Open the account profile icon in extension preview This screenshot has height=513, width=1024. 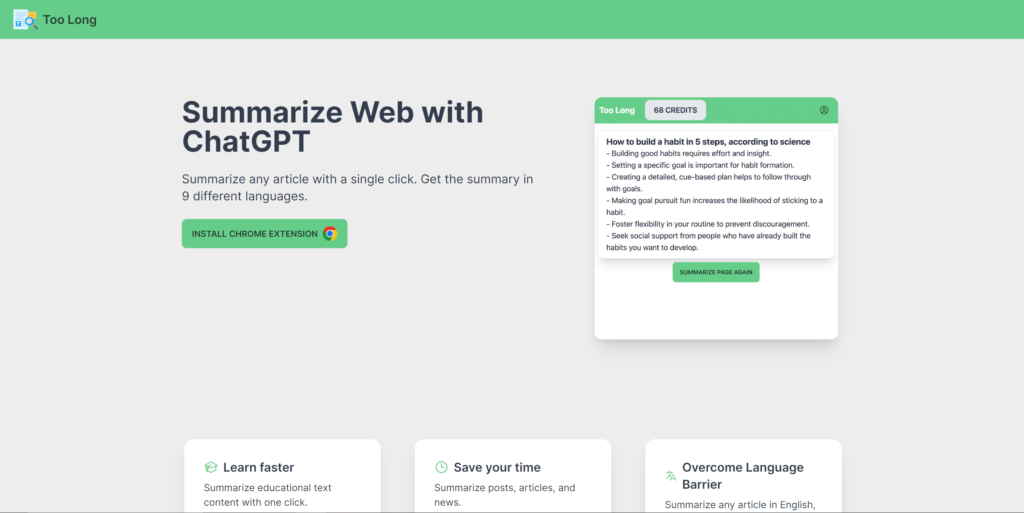[824, 110]
